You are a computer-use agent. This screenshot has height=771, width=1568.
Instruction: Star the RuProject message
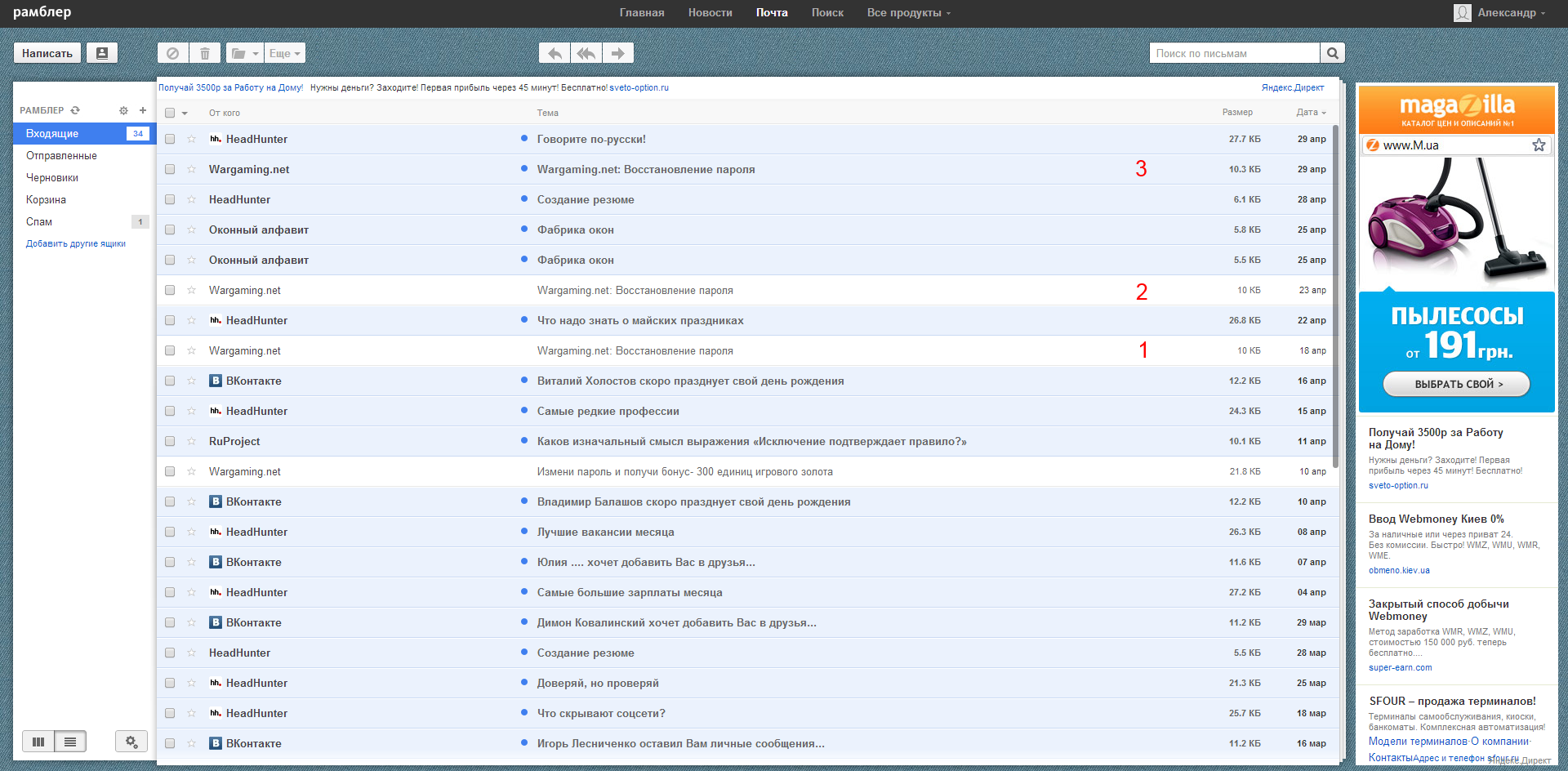point(191,441)
